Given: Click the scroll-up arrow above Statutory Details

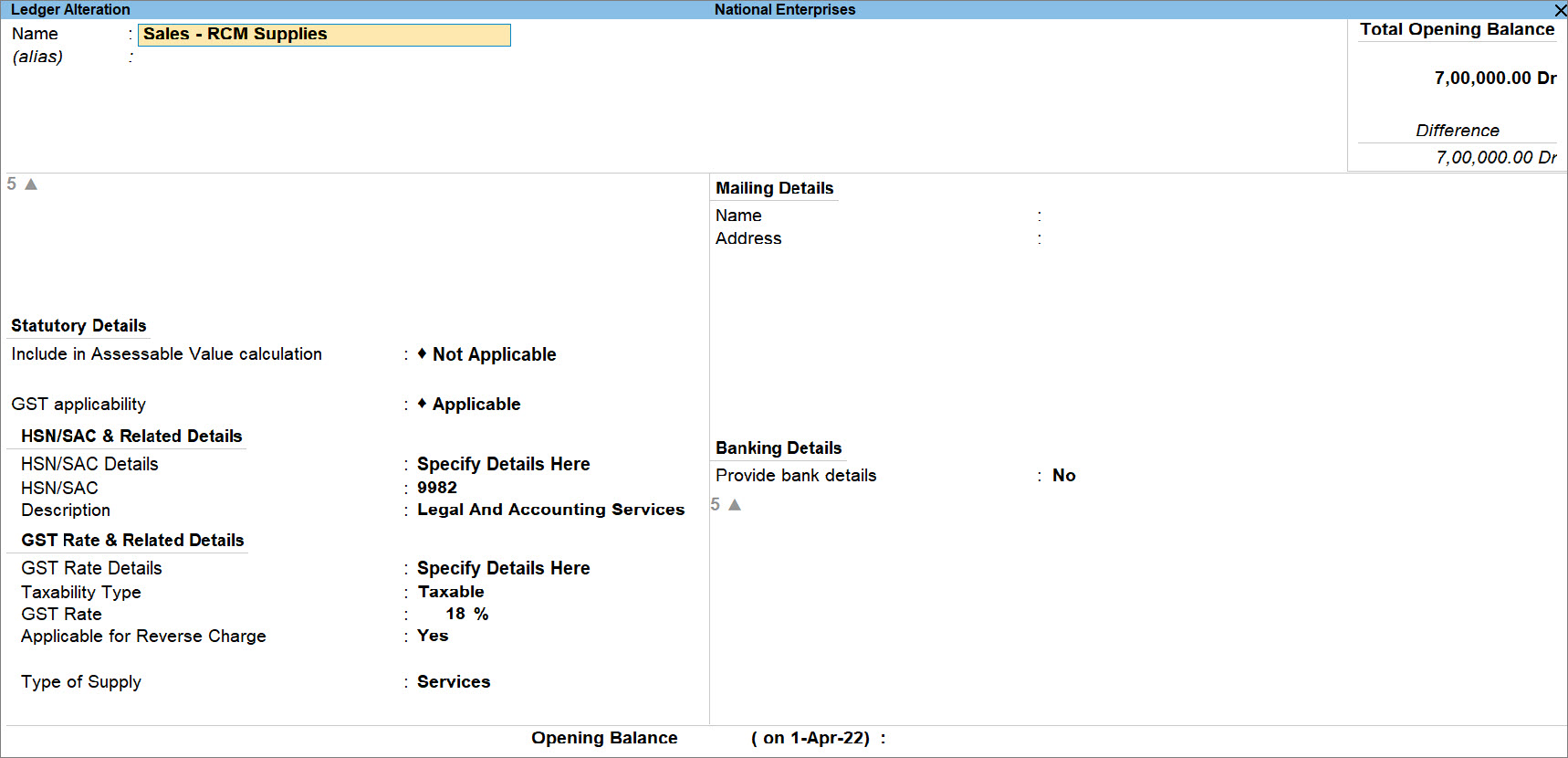Looking at the screenshot, I should tap(31, 184).
